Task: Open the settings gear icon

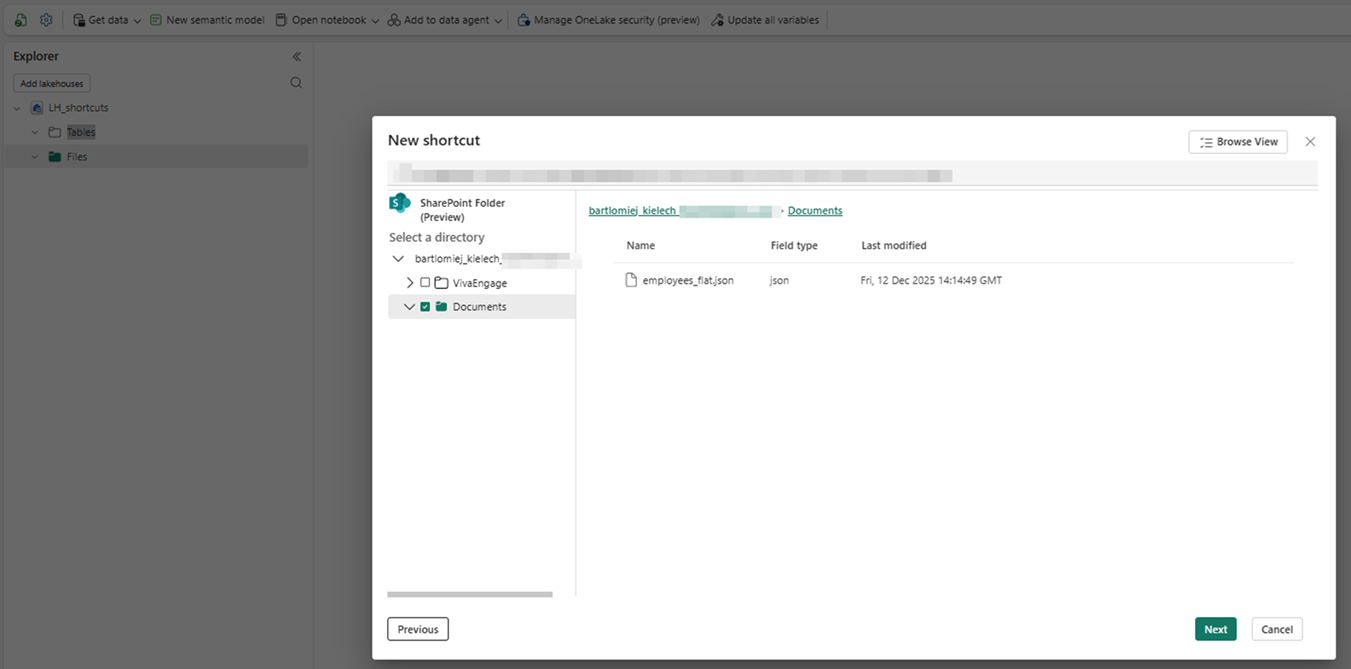Action: (x=46, y=20)
